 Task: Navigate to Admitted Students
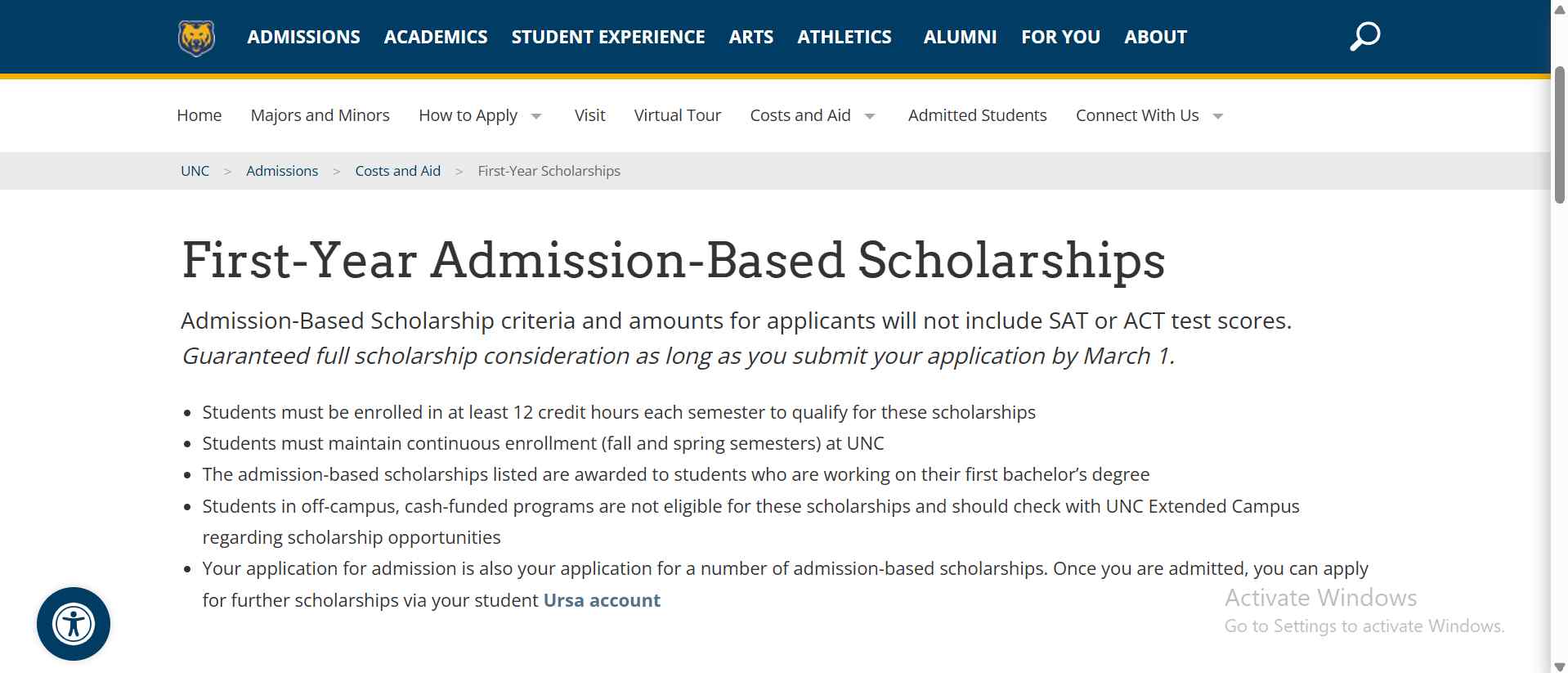coord(977,115)
